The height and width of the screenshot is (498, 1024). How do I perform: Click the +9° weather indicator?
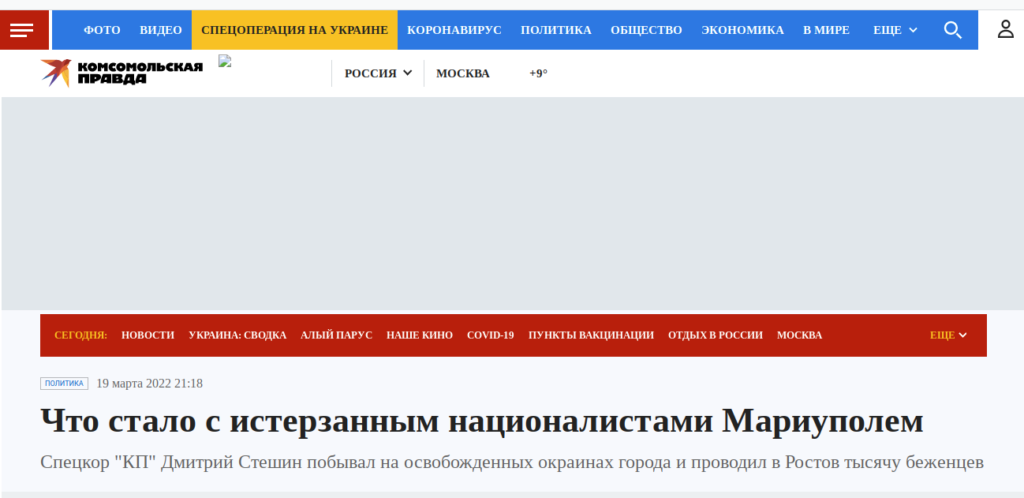pyautogui.click(x=538, y=73)
